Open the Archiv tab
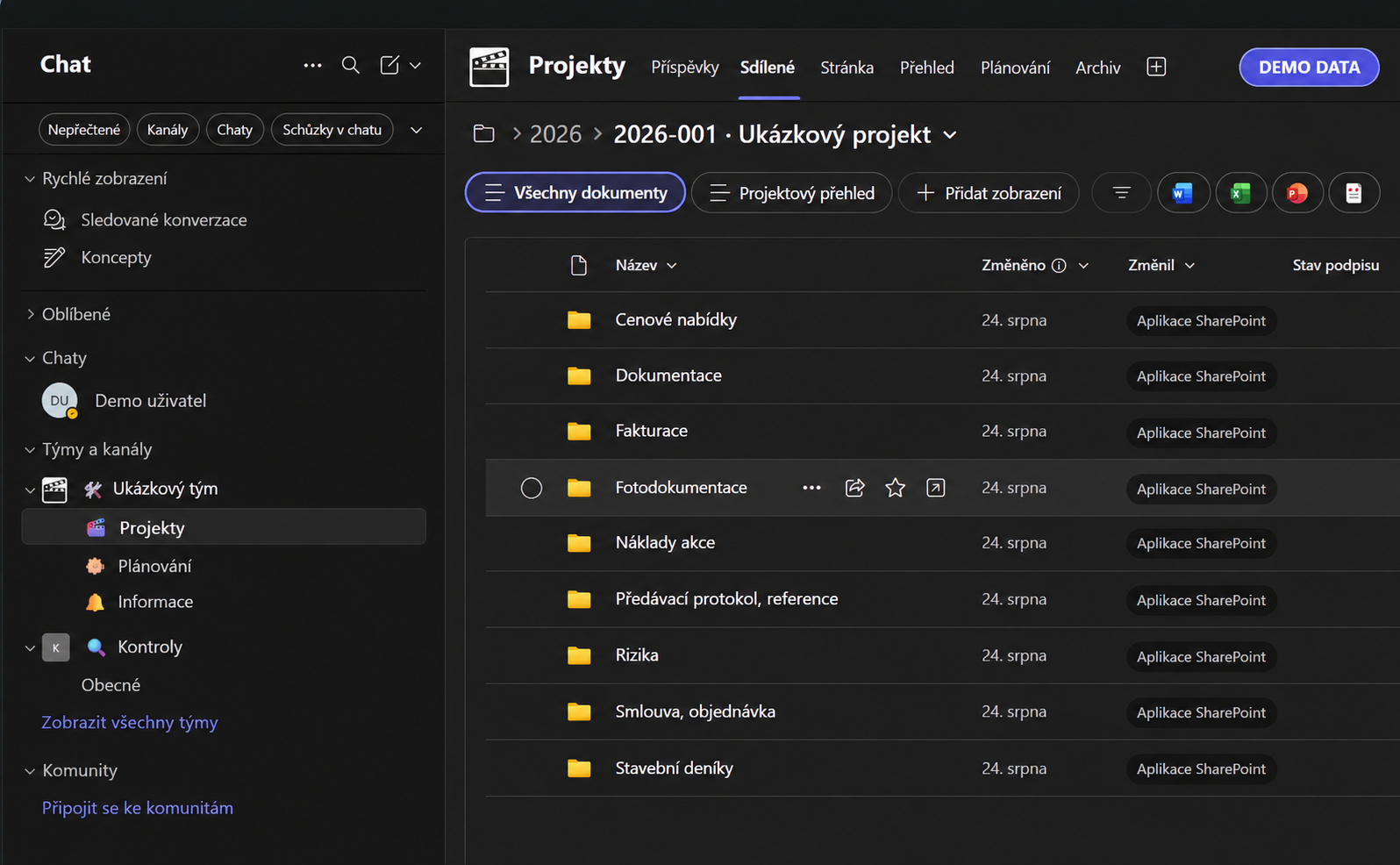The height and width of the screenshot is (865, 1400). click(x=1098, y=68)
